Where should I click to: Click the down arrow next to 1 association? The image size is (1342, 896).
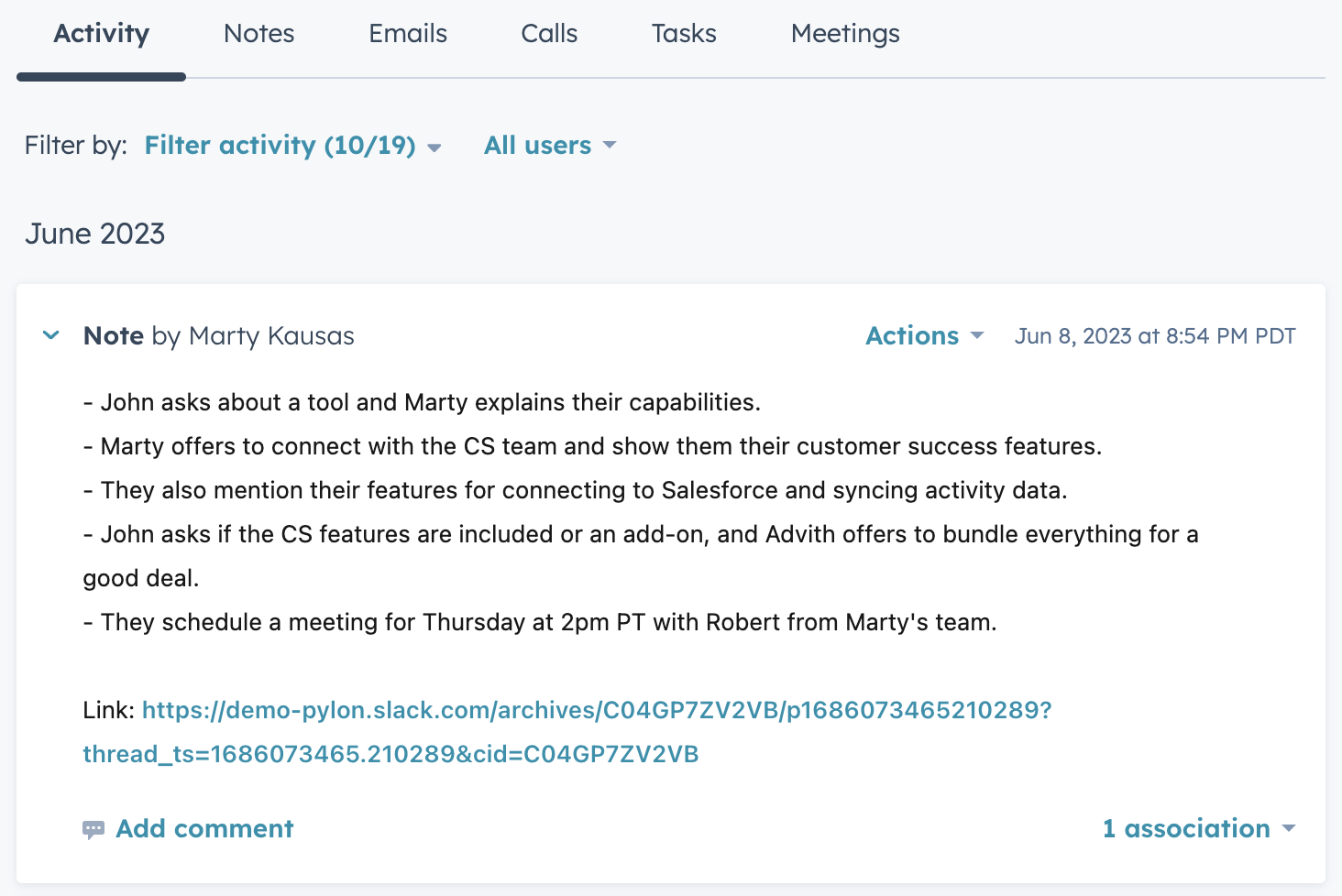pyautogui.click(x=1289, y=828)
